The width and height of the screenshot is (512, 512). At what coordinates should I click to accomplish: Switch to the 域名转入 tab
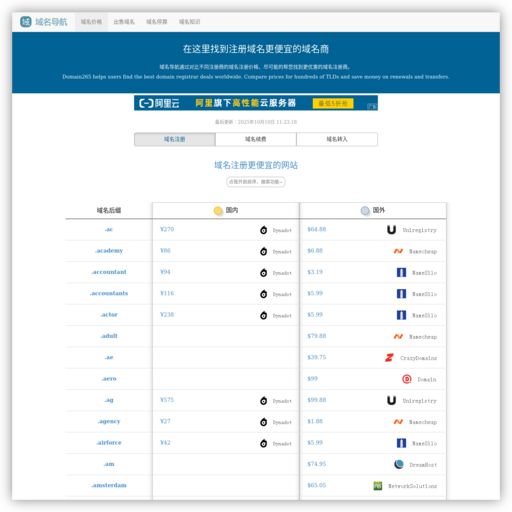tap(337, 139)
